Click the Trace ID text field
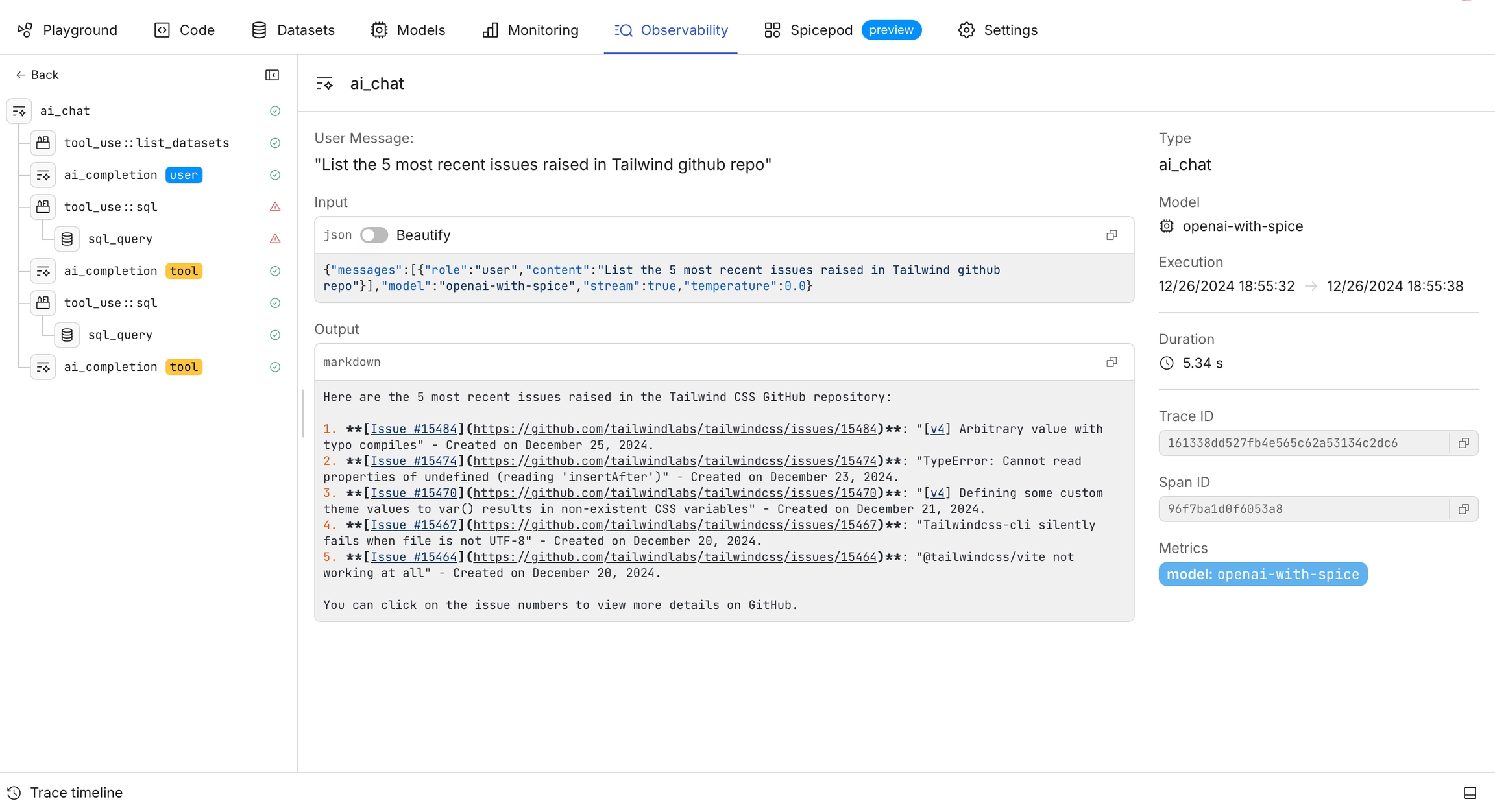 [x=1303, y=443]
